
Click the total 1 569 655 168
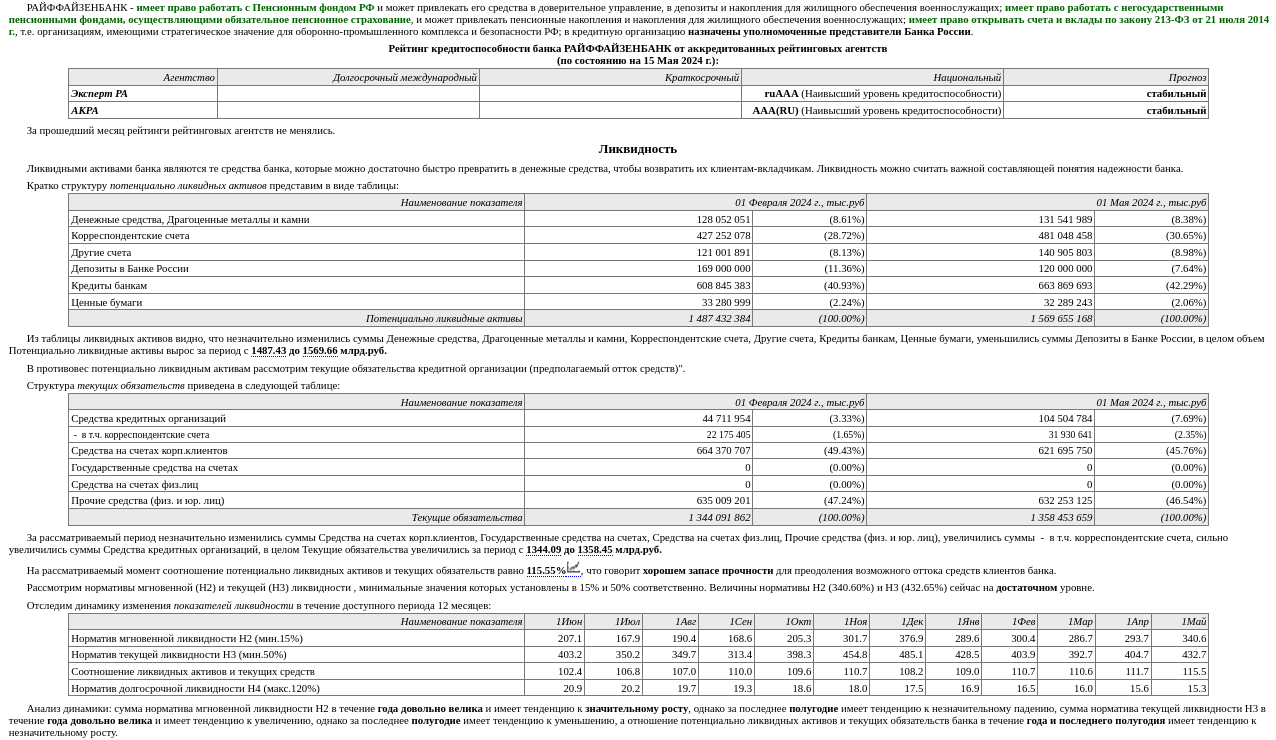pyautogui.click(x=1061, y=318)
